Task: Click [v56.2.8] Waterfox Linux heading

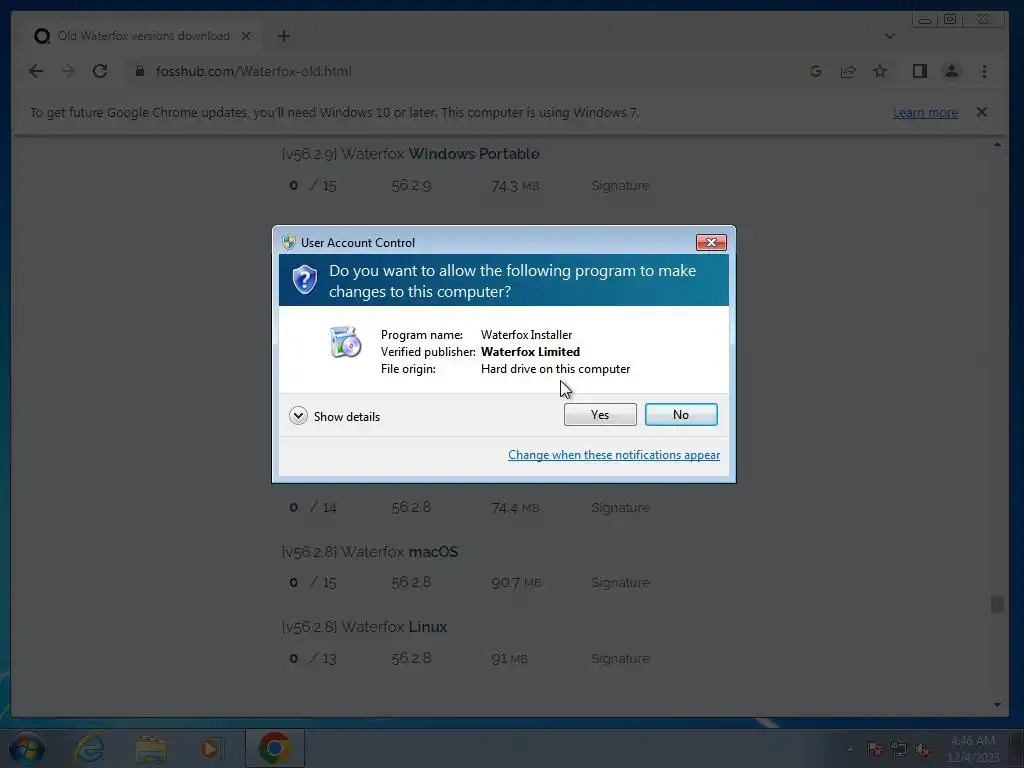Action: (364, 627)
